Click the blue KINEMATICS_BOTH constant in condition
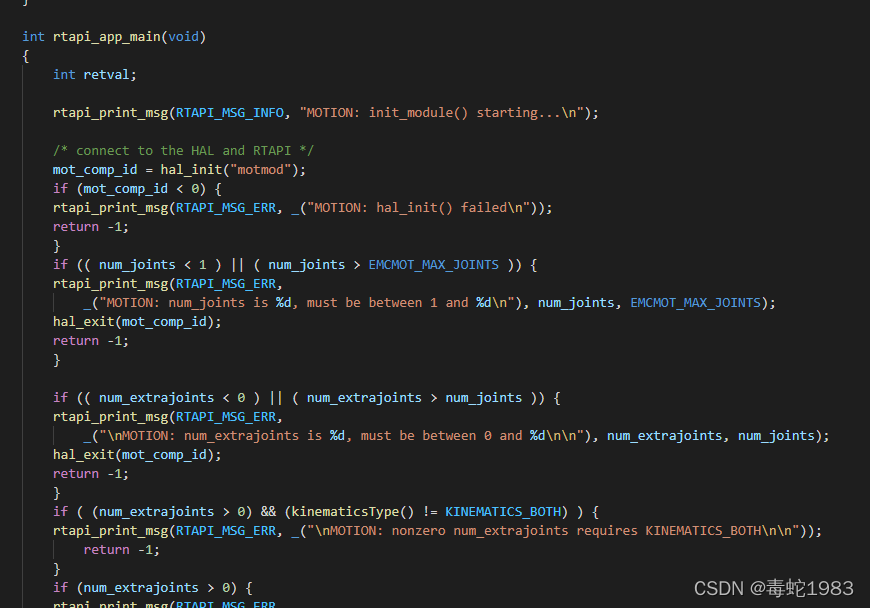 click(503, 511)
